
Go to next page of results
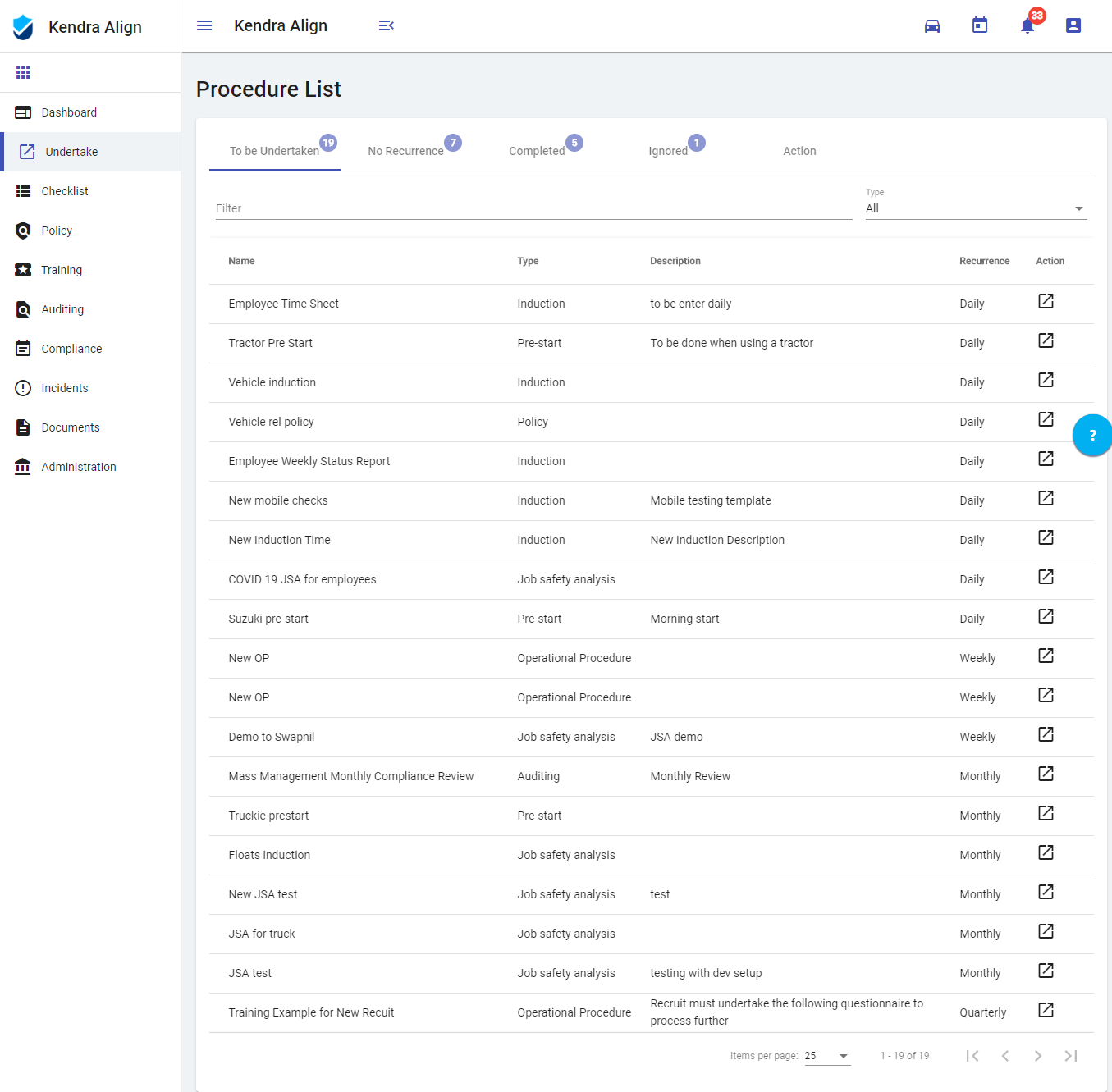pyautogui.click(x=1038, y=1056)
